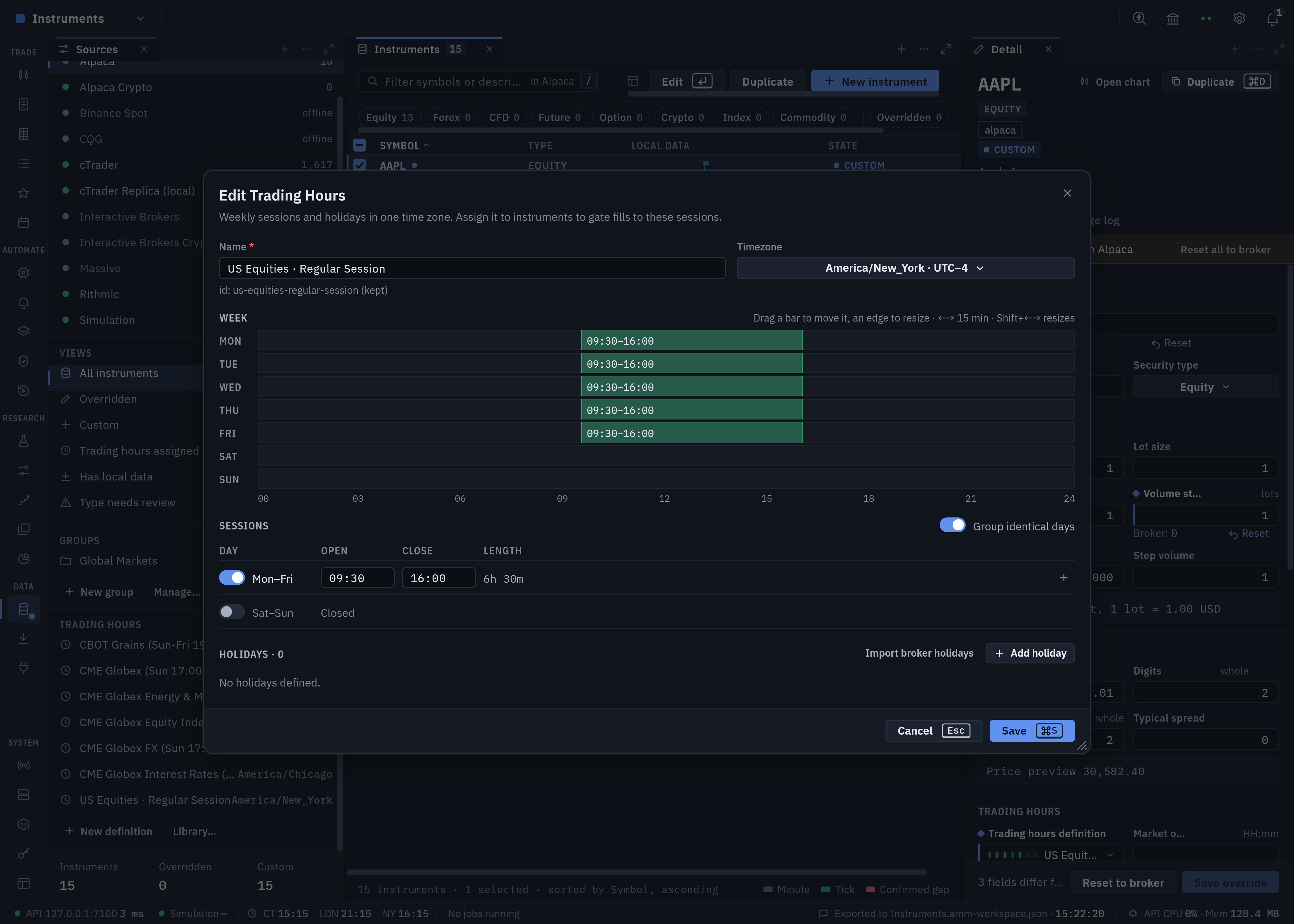Click the New instrument button

click(875, 81)
